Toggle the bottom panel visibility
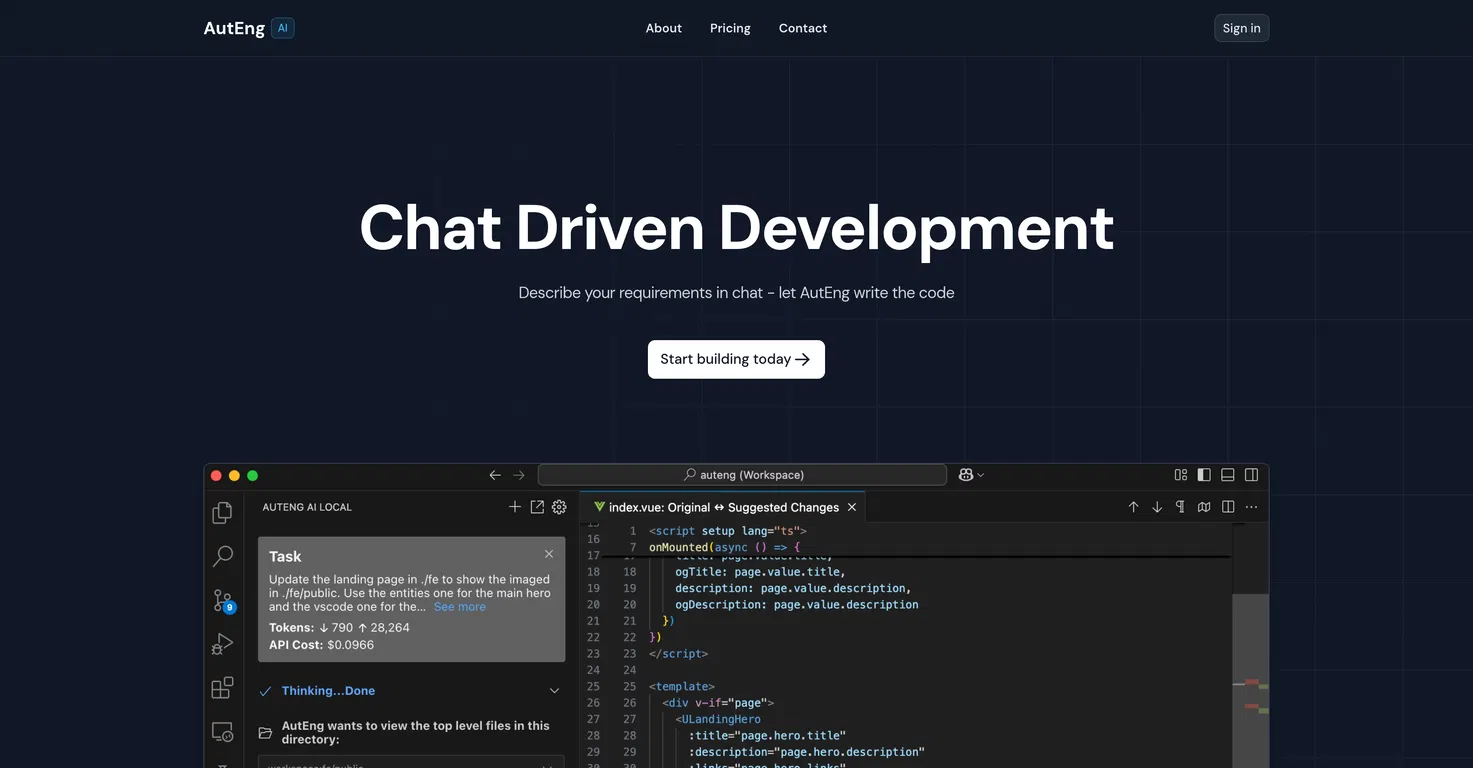1473x768 pixels. 1227,475
